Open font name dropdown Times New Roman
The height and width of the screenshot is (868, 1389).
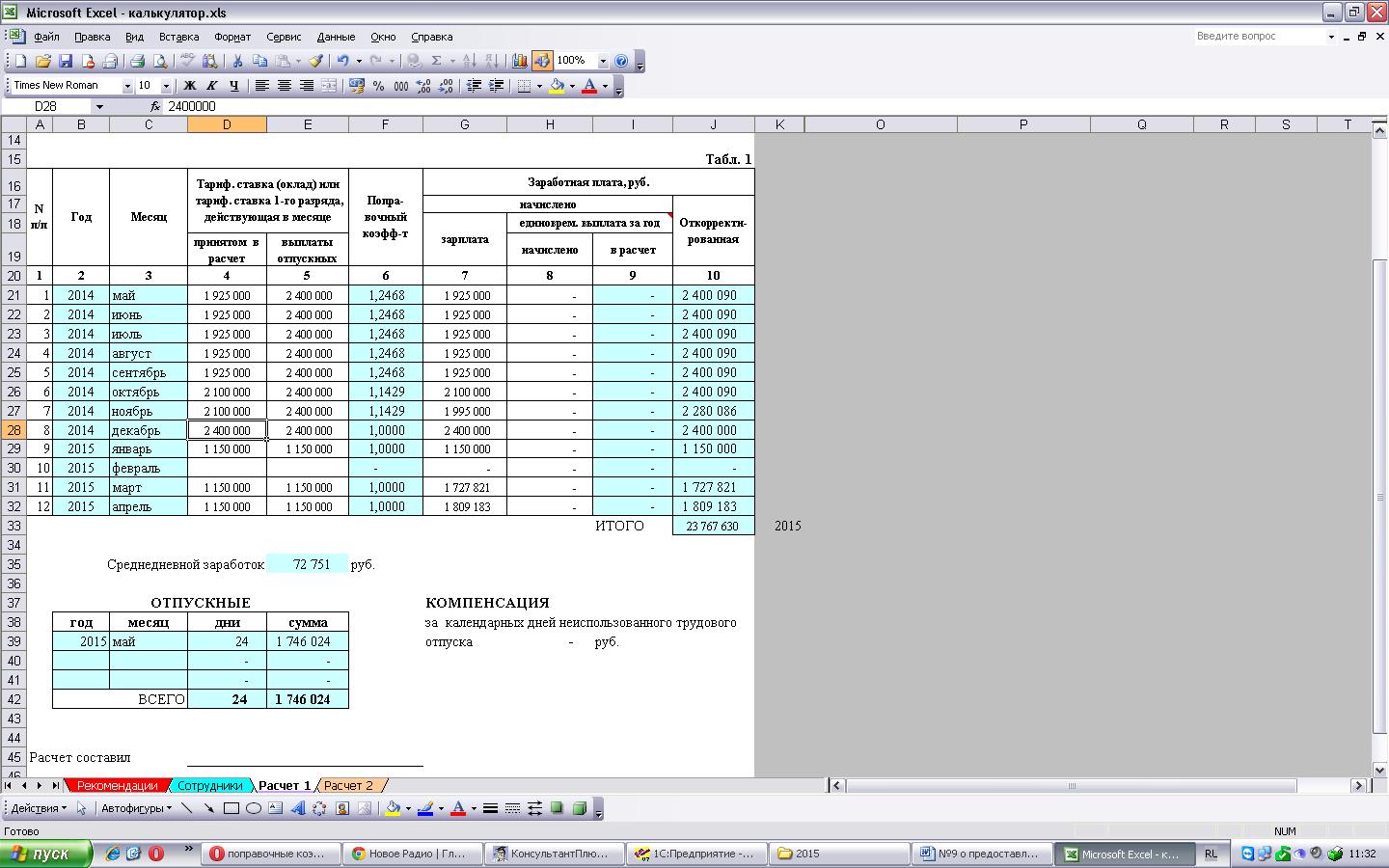pyautogui.click(x=126, y=86)
